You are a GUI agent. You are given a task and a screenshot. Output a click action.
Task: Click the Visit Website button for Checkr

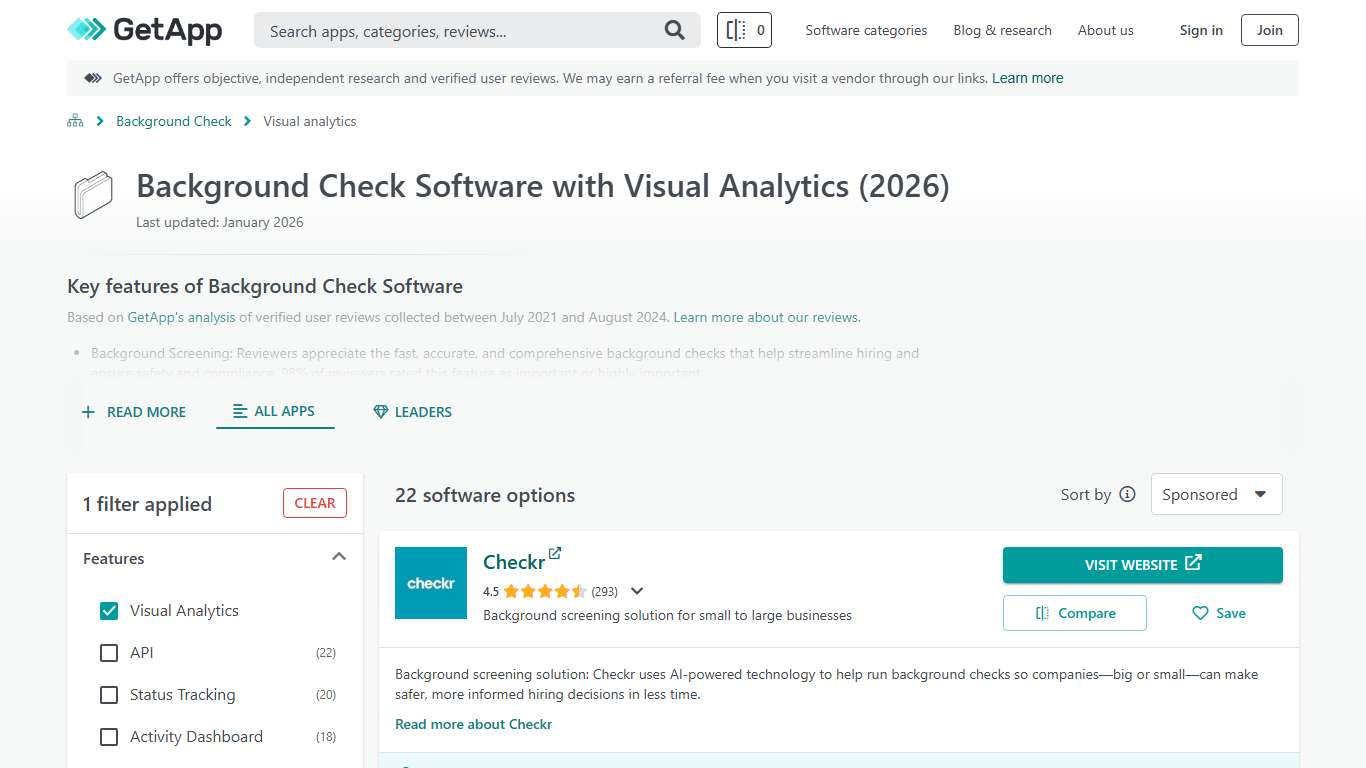click(x=1142, y=564)
